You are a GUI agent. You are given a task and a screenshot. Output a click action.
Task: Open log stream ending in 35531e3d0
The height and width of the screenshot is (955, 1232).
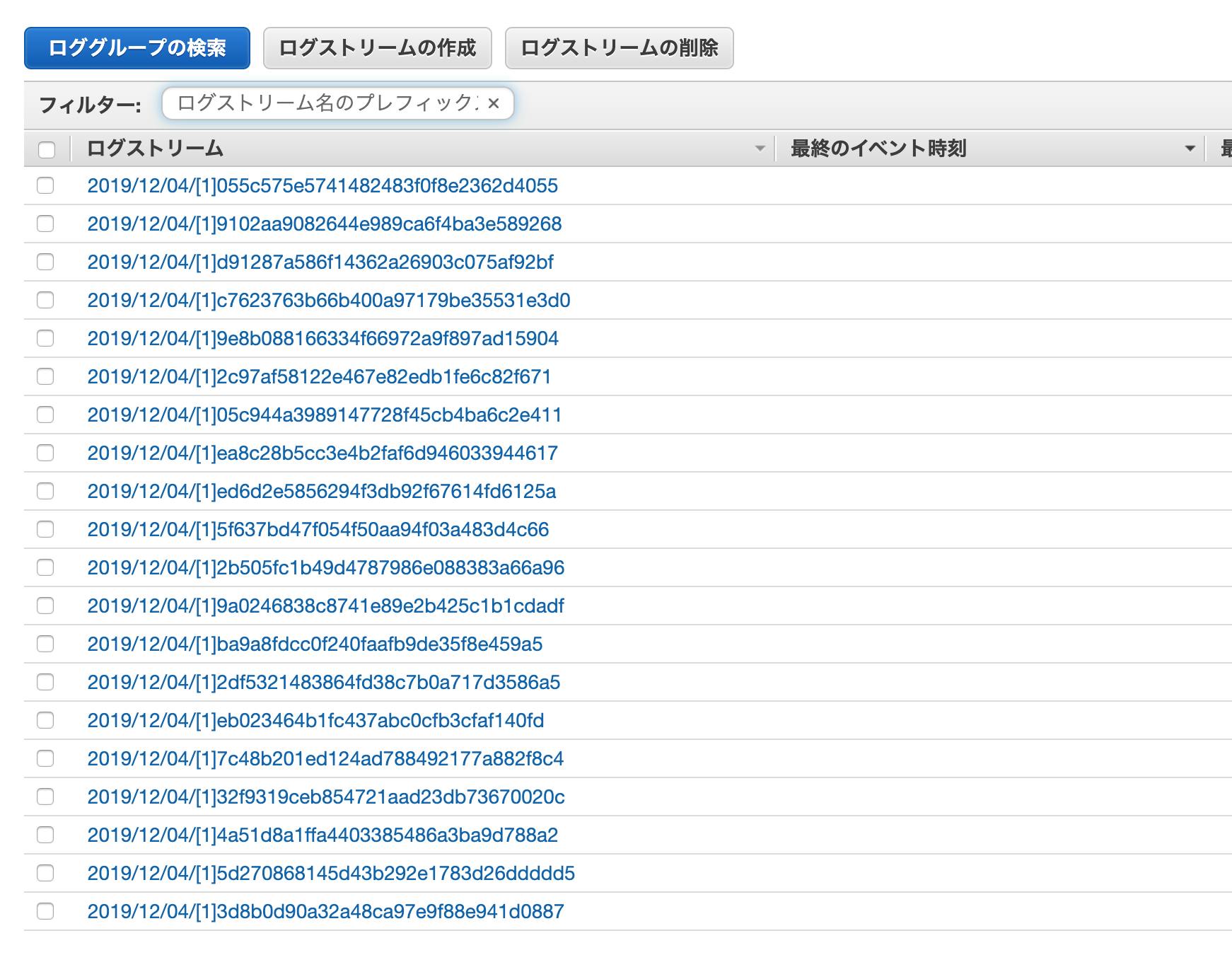click(x=329, y=301)
